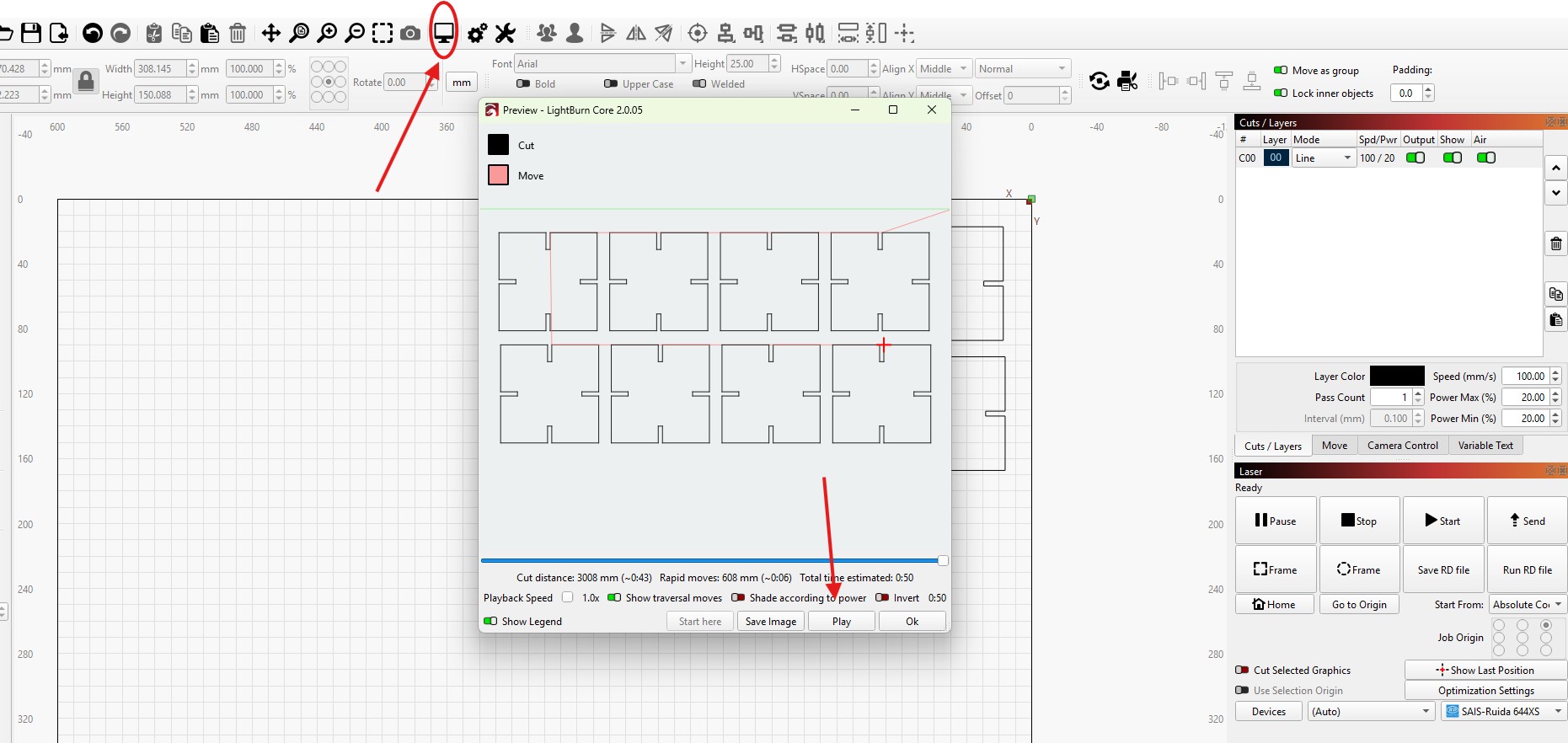Image resolution: width=1568 pixels, height=743 pixels.
Task: Toggle Shade according to power
Action: coord(738,597)
